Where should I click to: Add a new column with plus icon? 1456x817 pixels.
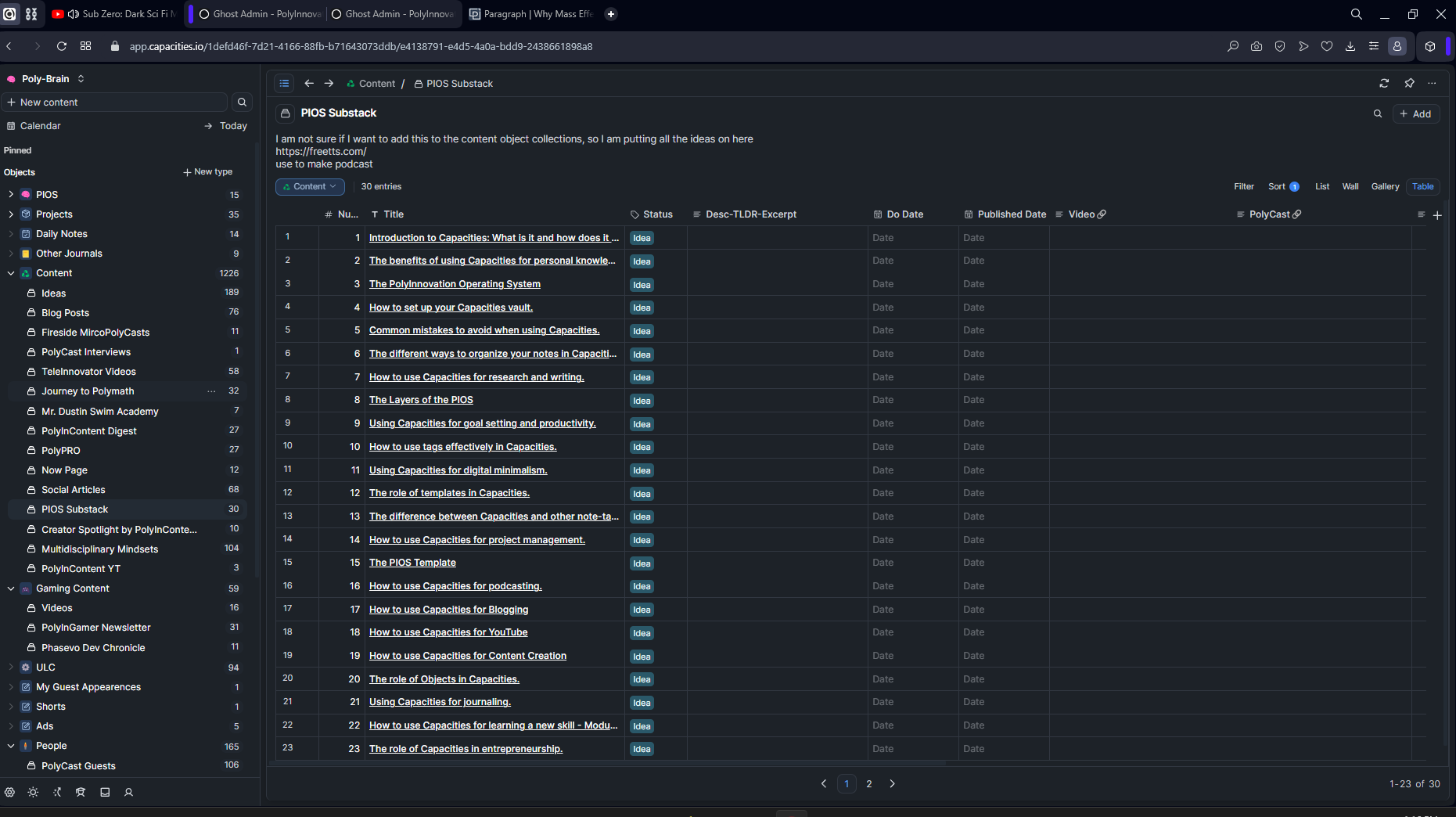click(x=1437, y=215)
